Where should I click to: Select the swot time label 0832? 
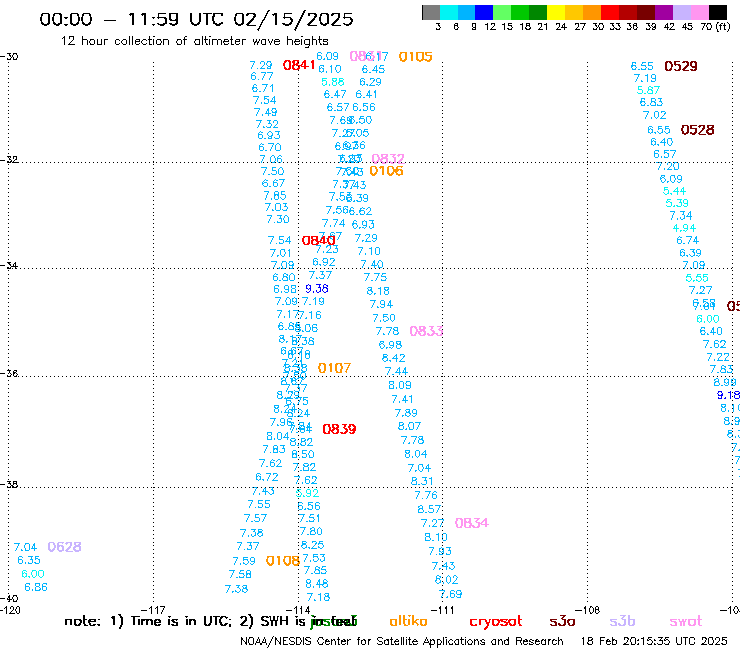pos(388,159)
